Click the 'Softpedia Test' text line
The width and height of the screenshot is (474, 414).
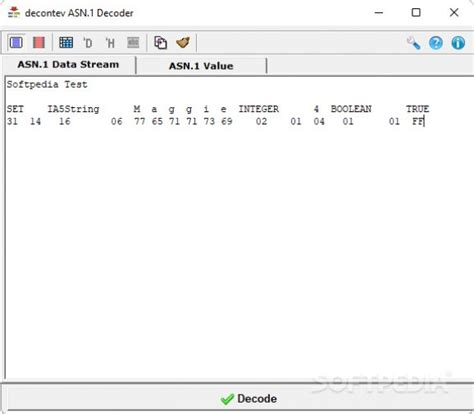tap(47, 84)
